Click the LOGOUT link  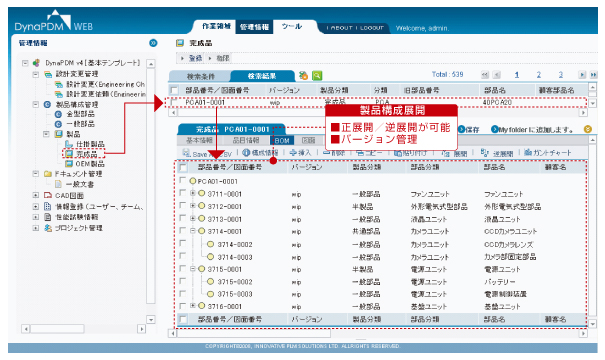click(x=372, y=28)
